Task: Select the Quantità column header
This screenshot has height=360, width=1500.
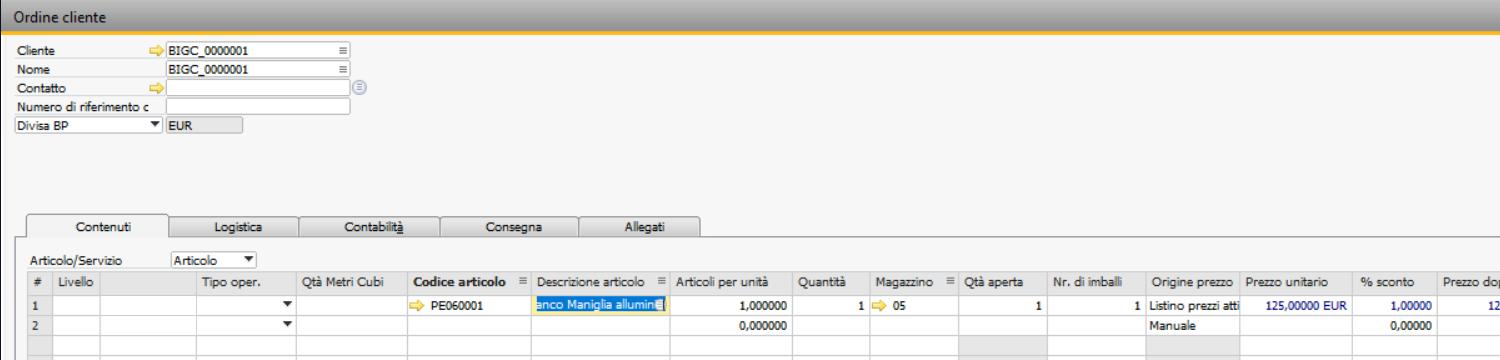Action: (x=831, y=282)
